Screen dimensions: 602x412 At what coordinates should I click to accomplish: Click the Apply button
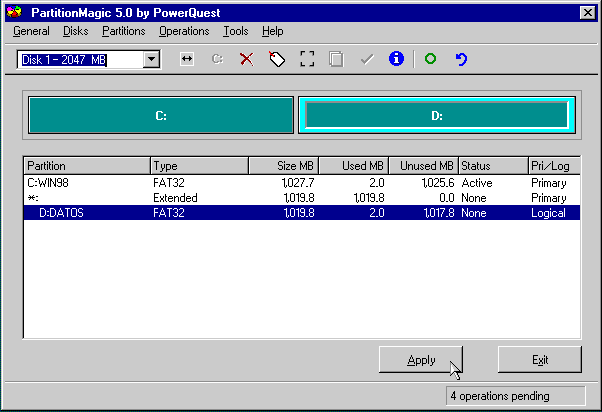pyautogui.click(x=421, y=360)
